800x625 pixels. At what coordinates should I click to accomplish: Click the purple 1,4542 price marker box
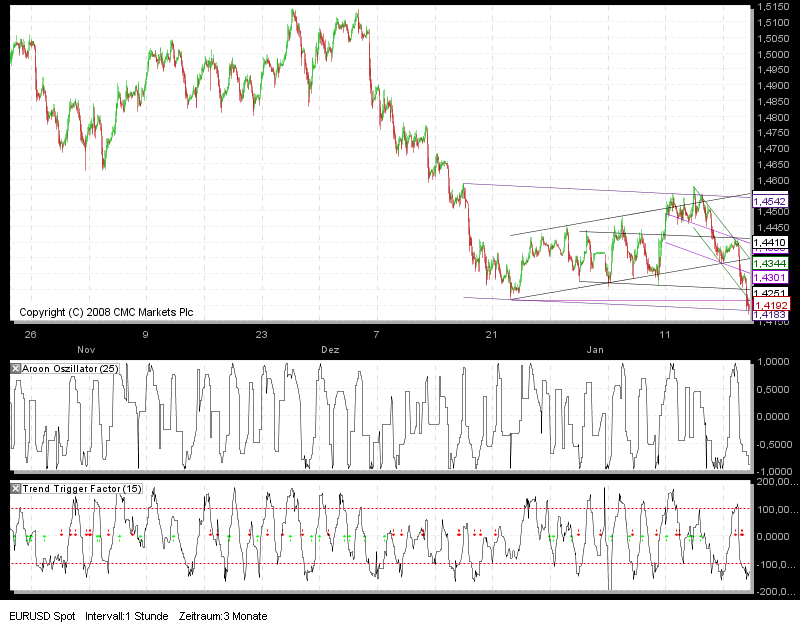click(770, 202)
